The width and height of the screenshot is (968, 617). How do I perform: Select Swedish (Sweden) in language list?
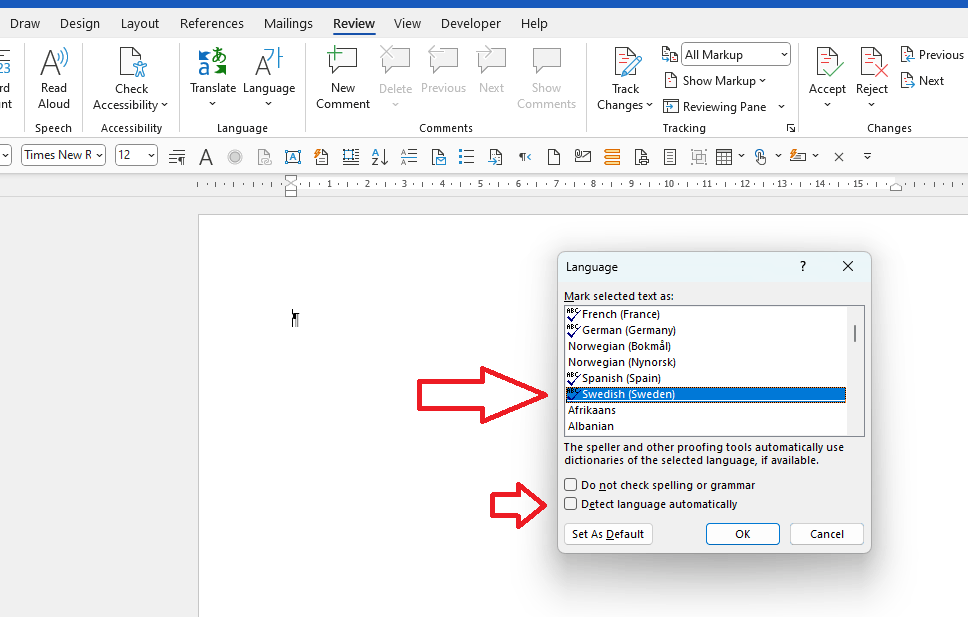coord(706,395)
